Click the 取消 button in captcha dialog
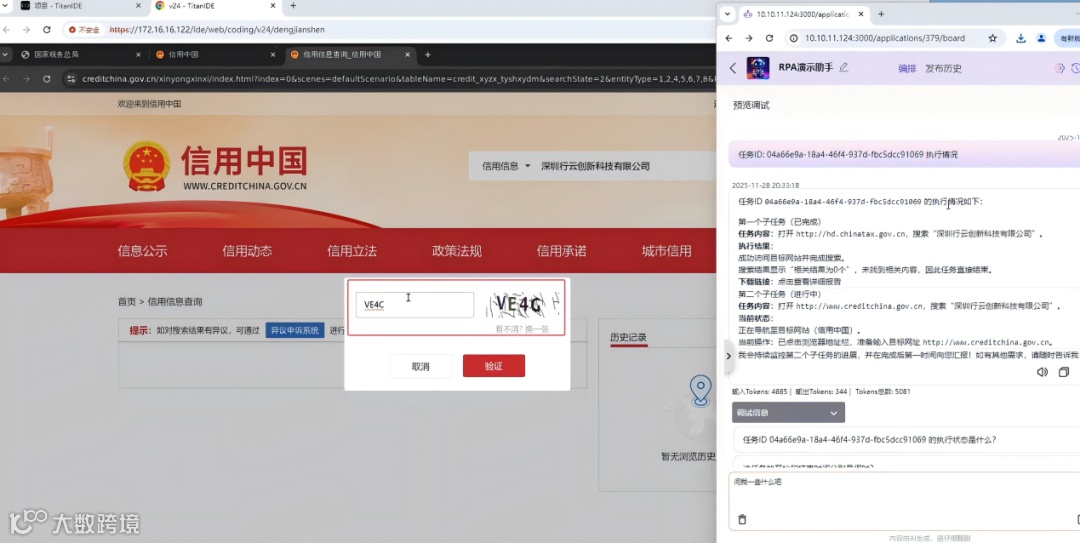The height and width of the screenshot is (543, 1080). pyautogui.click(x=421, y=366)
